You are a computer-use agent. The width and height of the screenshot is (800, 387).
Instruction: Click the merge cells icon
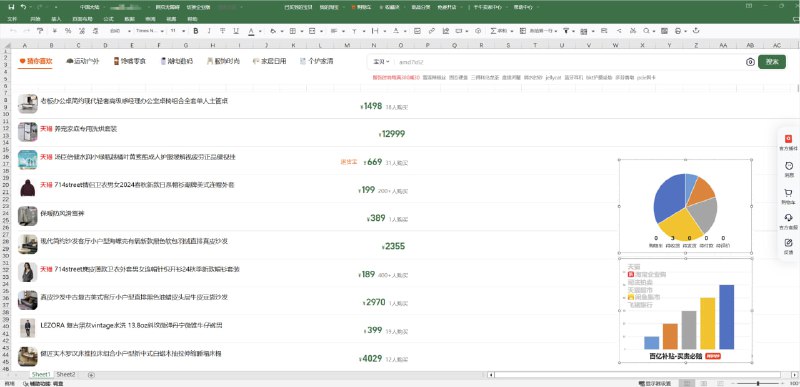click(x=312, y=31)
